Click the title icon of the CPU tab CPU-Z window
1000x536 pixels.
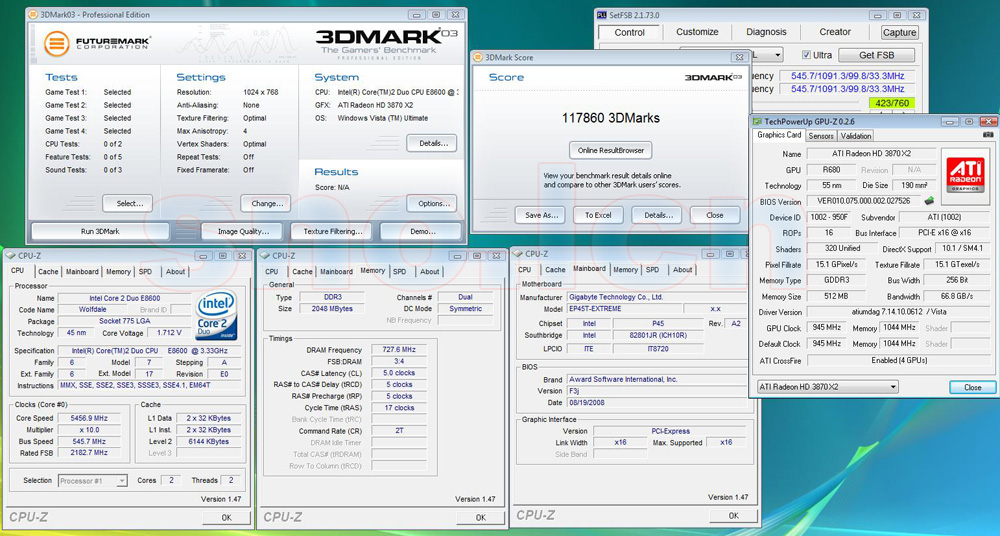tap(11, 256)
